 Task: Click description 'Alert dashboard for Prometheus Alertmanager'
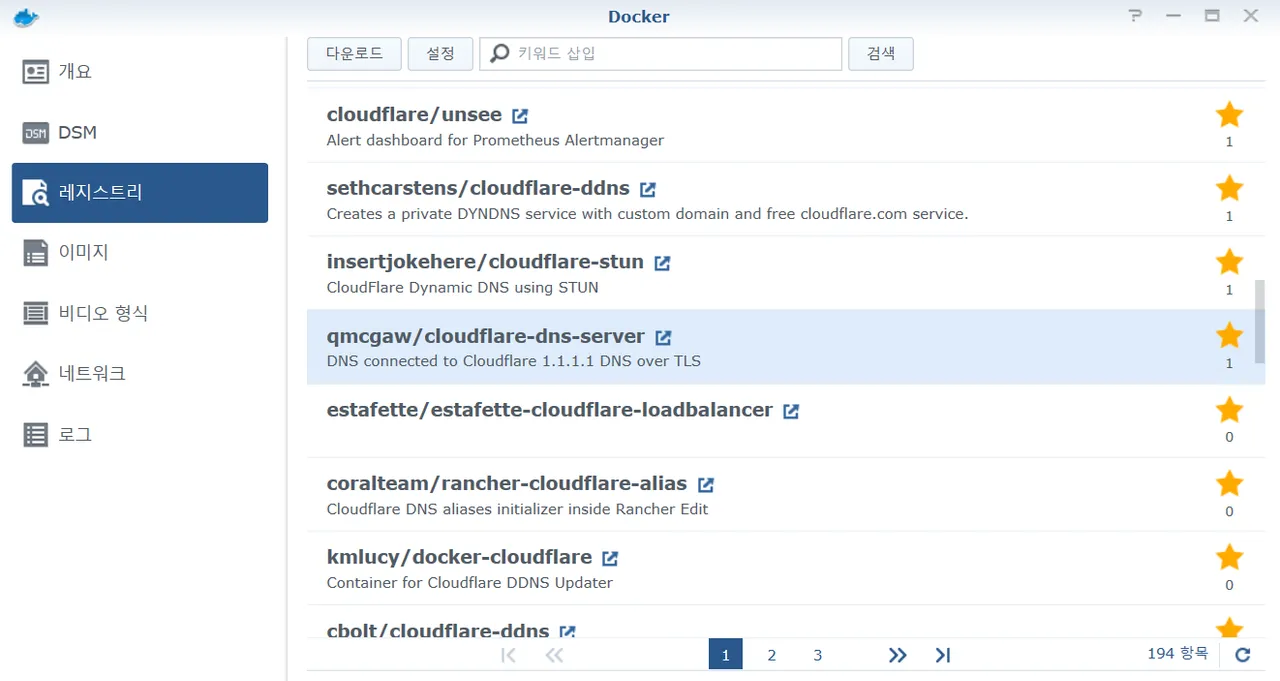click(495, 140)
